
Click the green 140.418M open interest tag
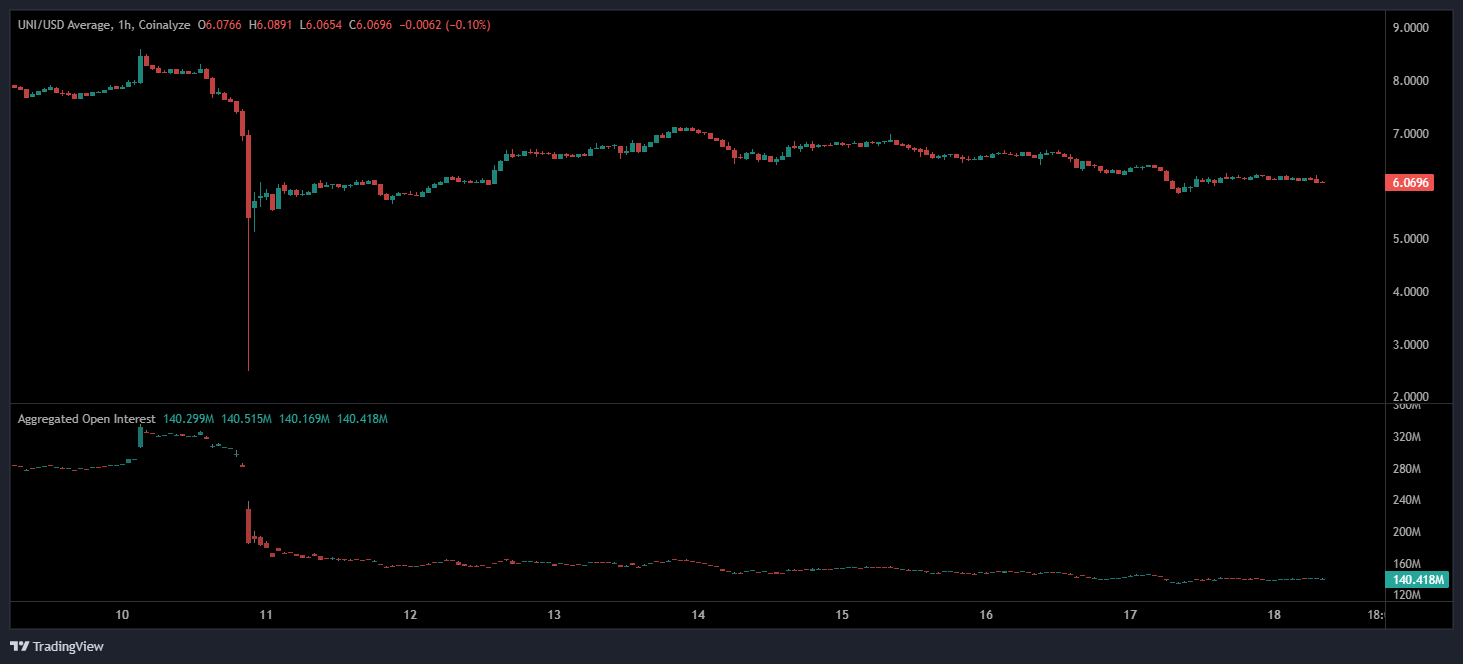1416,579
